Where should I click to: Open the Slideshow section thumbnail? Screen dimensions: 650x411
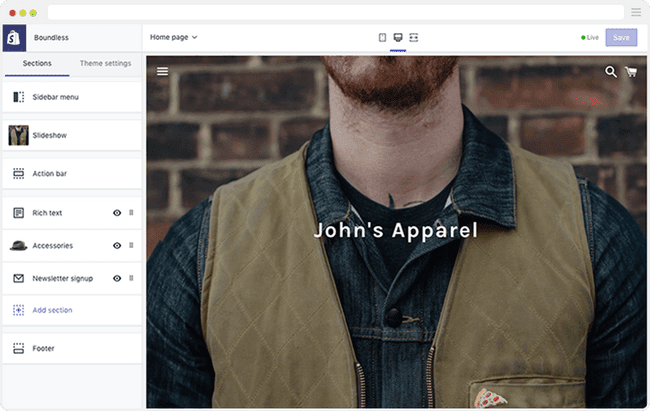[x=19, y=135]
